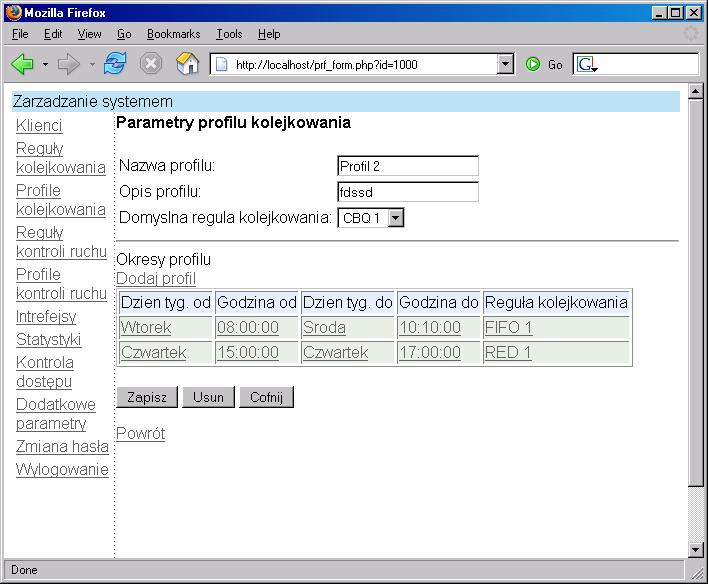The width and height of the screenshot is (708, 584).
Task: Open Profile kontroli ruchu sidebar link
Action: tap(61, 284)
